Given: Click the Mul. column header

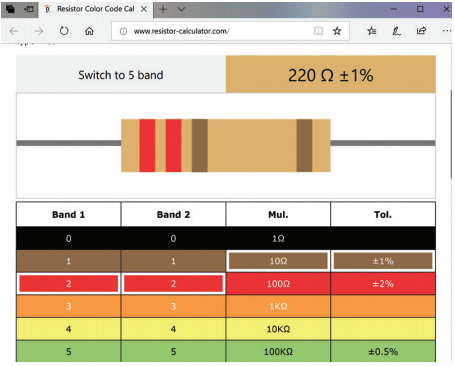Looking at the screenshot, I should (x=278, y=214).
